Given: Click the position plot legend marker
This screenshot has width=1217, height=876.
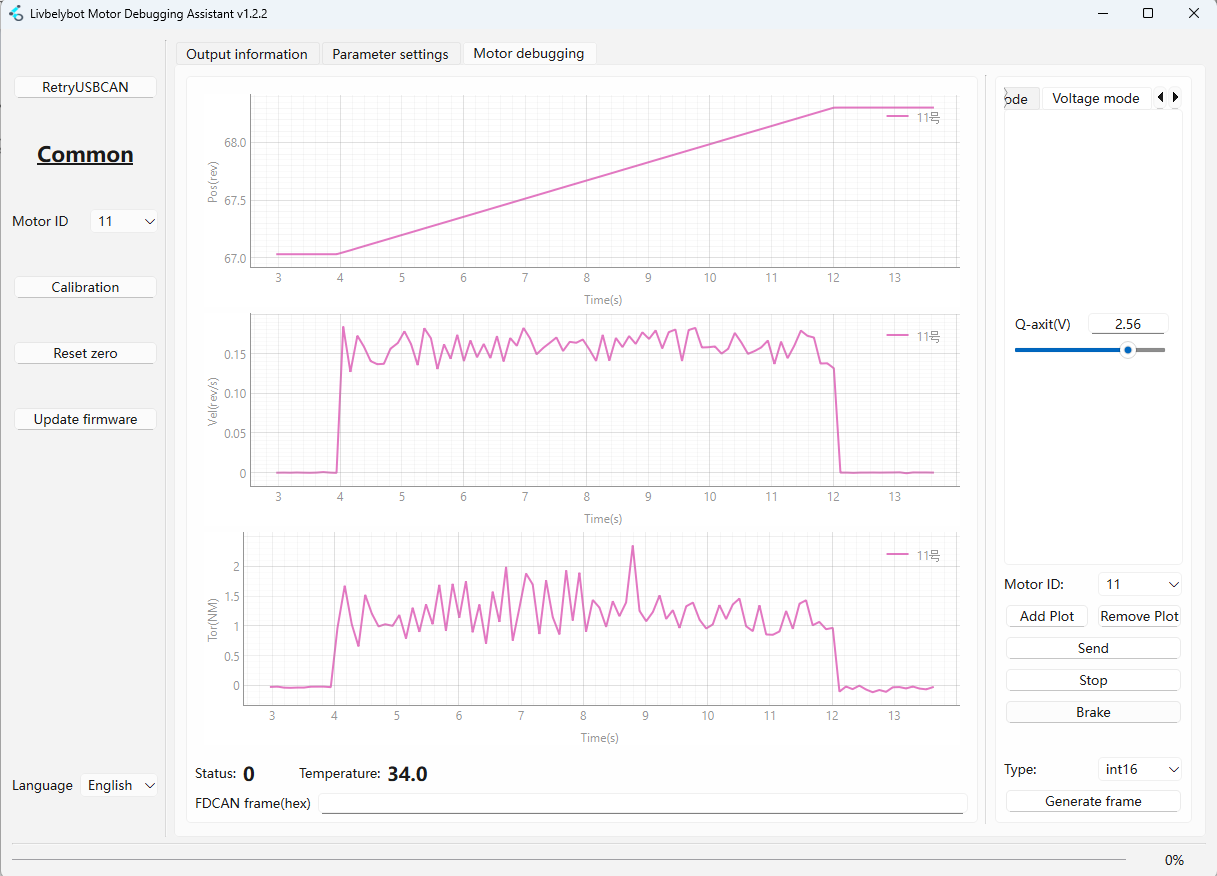Looking at the screenshot, I should pyautogui.click(x=899, y=117).
